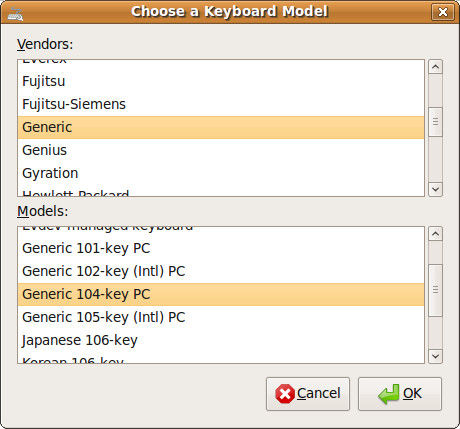Click down arrow of Vendors scrollbar

click(435, 189)
